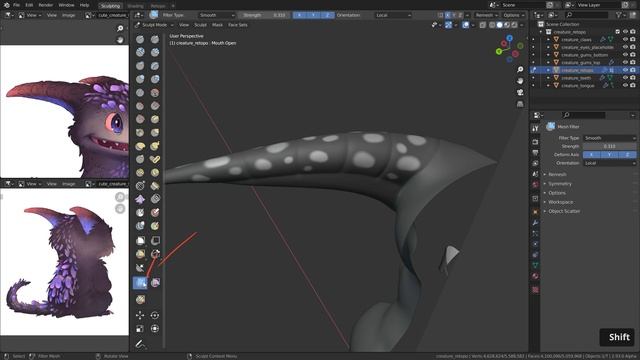The image size is (640, 360).
Task: Toggle Y Deform Axis in Properties panel
Action: (x=609, y=155)
